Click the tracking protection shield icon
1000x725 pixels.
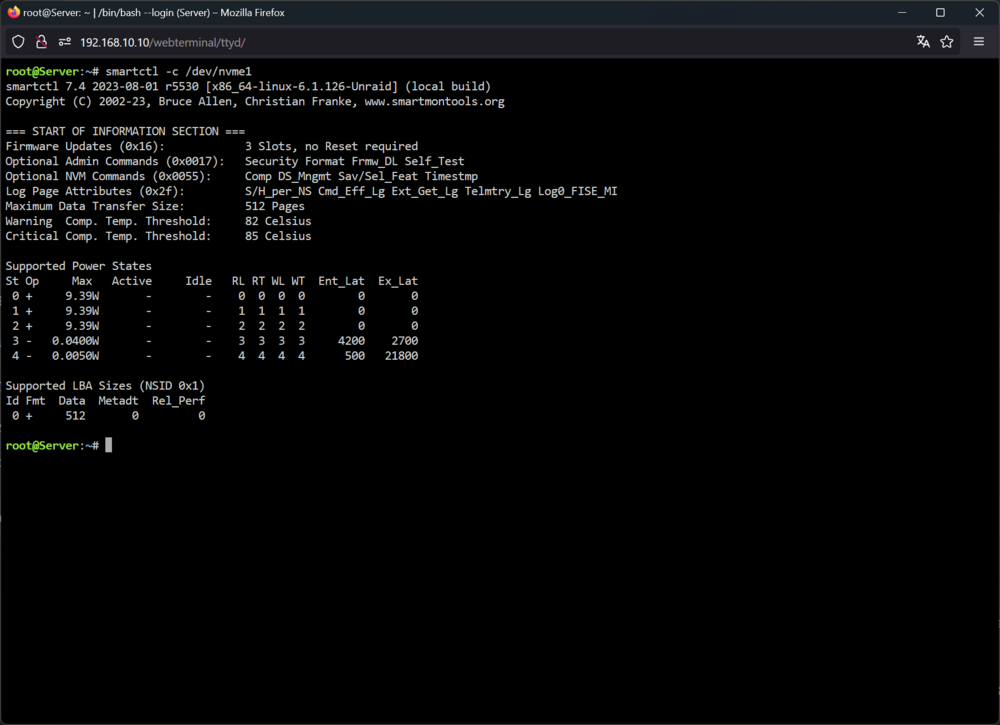pyautogui.click(x=18, y=42)
